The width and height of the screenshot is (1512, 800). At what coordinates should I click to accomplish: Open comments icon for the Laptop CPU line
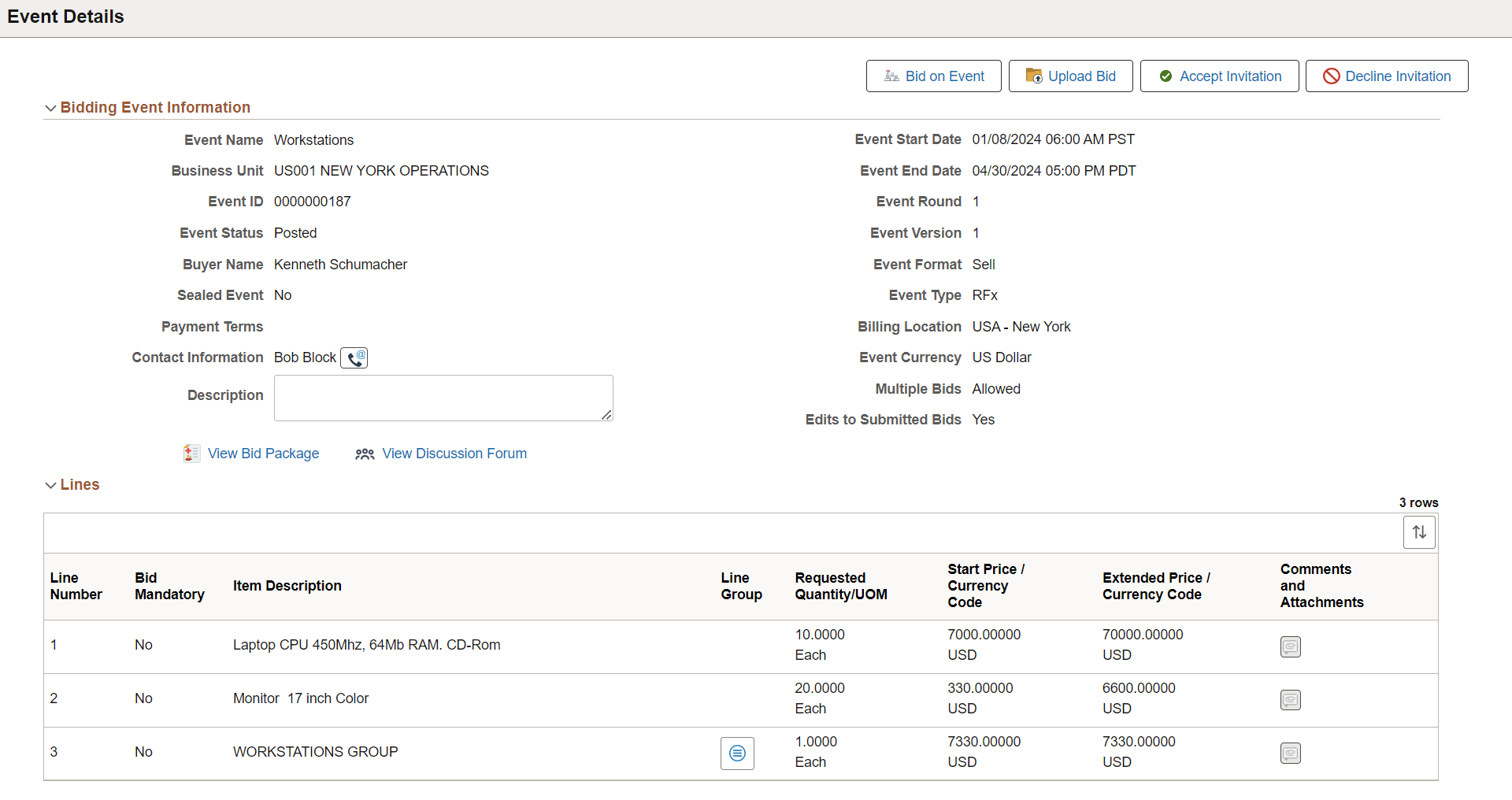click(1291, 646)
